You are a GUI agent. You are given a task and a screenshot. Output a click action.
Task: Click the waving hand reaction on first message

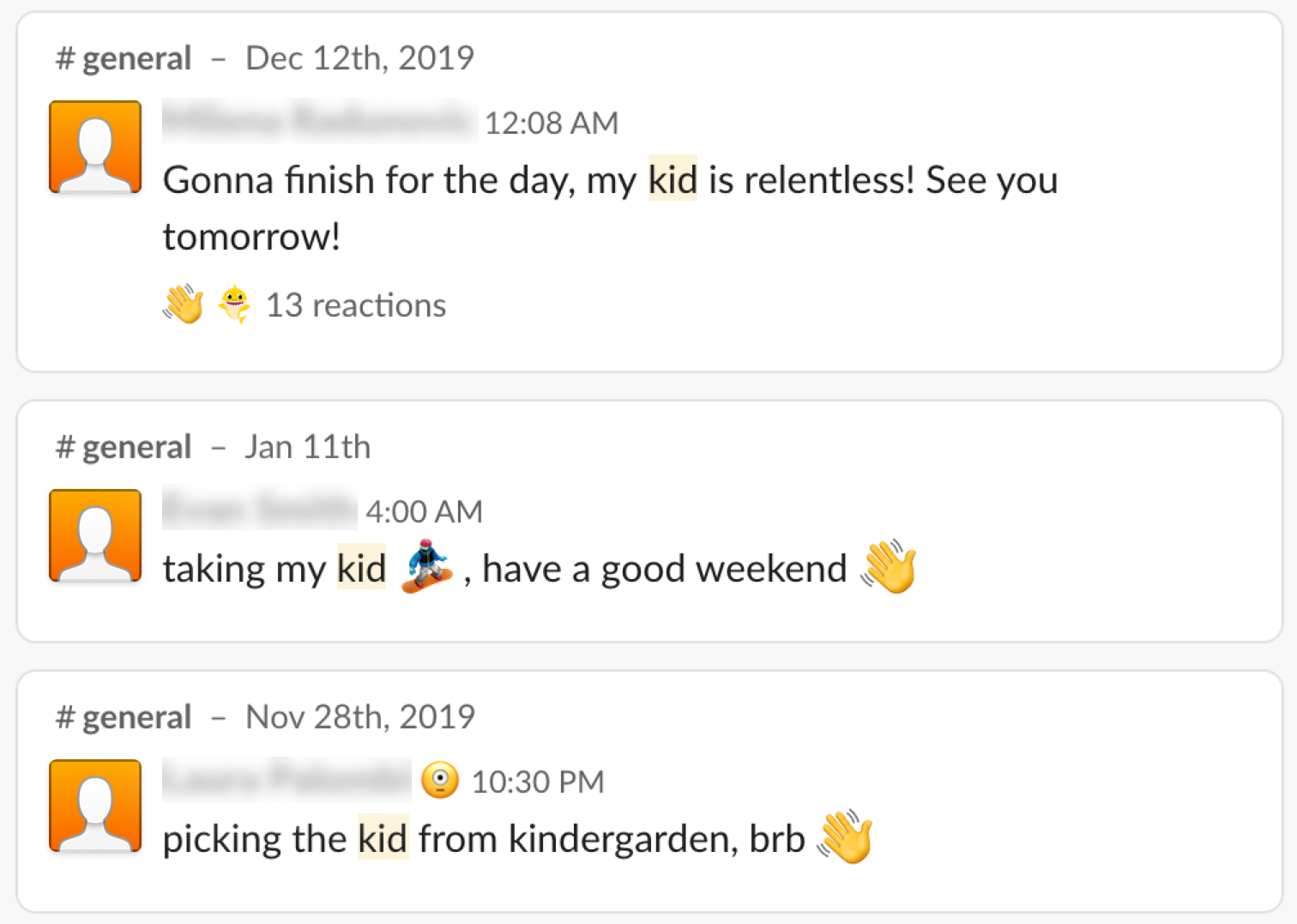click(184, 305)
